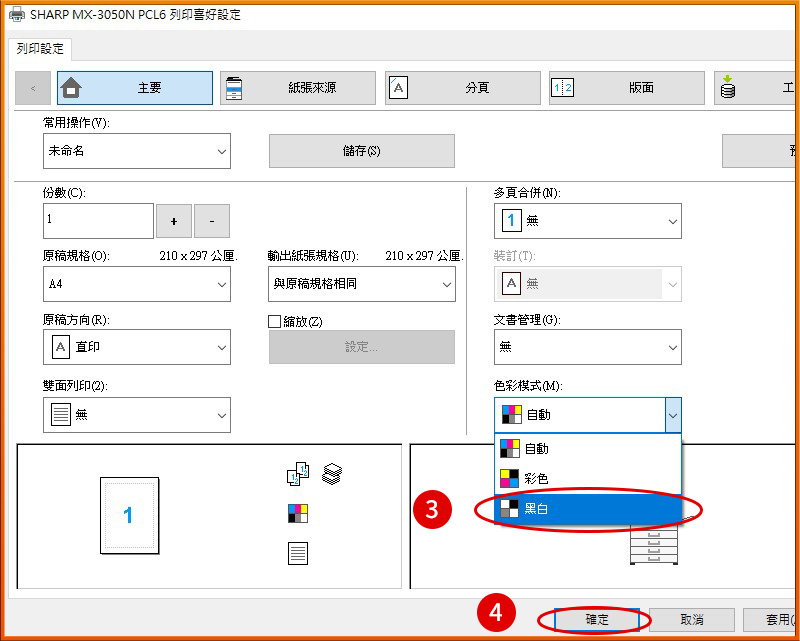
Task: Open the 原稿規格 dropdown showing A4
Action: tap(137, 284)
